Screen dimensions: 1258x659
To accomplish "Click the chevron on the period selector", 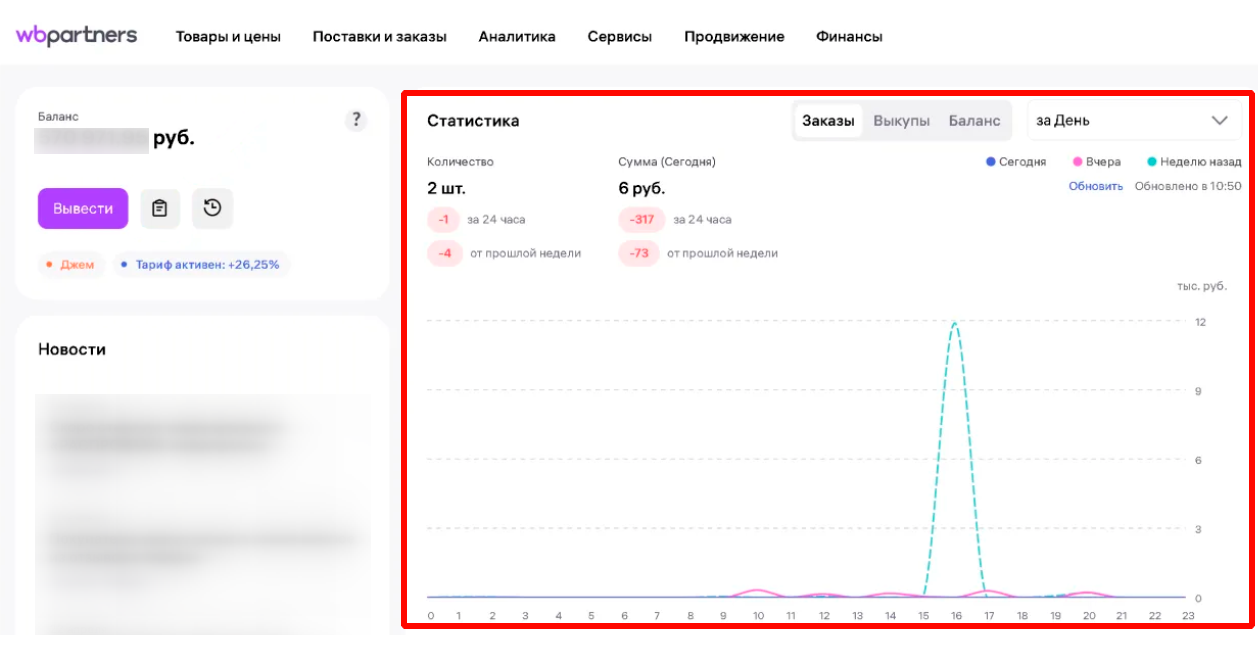I will (x=1218, y=120).
